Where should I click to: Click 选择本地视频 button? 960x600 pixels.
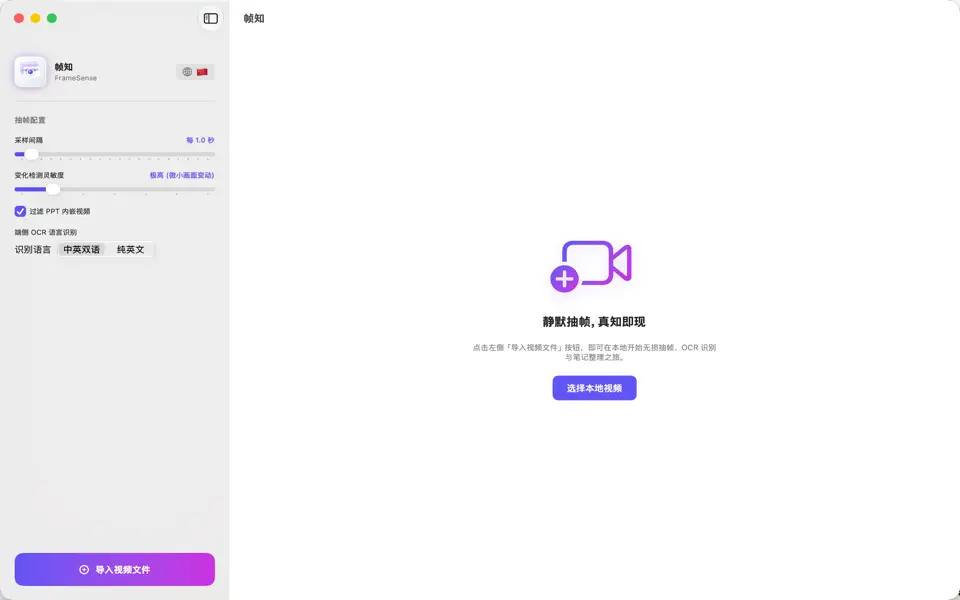click(x=594, y=388)
